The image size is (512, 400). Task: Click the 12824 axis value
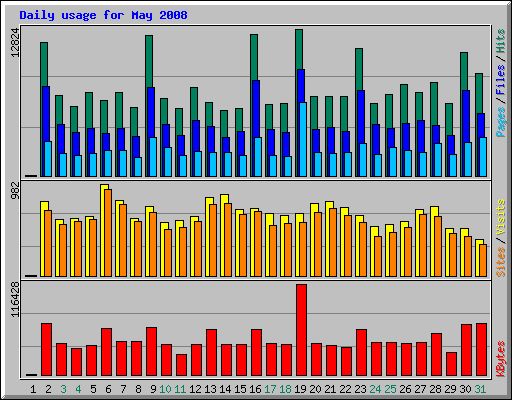coord(15,42)
